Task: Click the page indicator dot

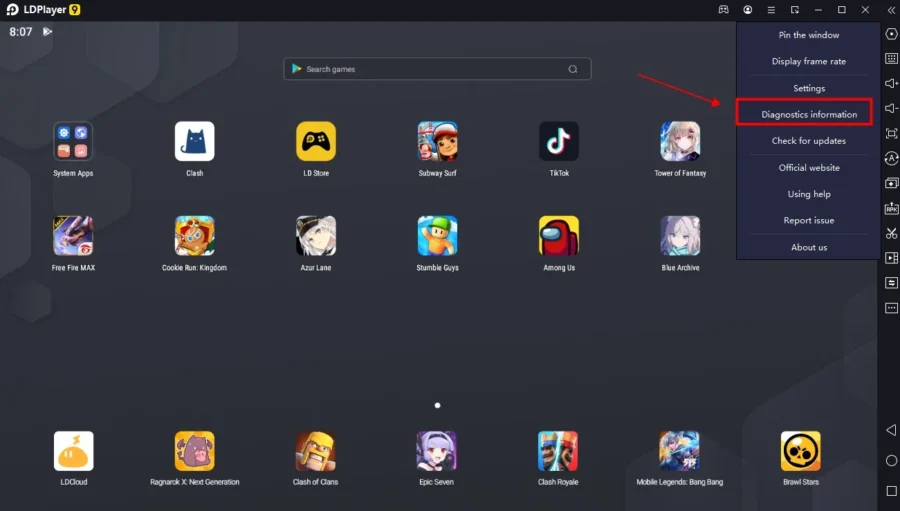Action: click(437, 405)
